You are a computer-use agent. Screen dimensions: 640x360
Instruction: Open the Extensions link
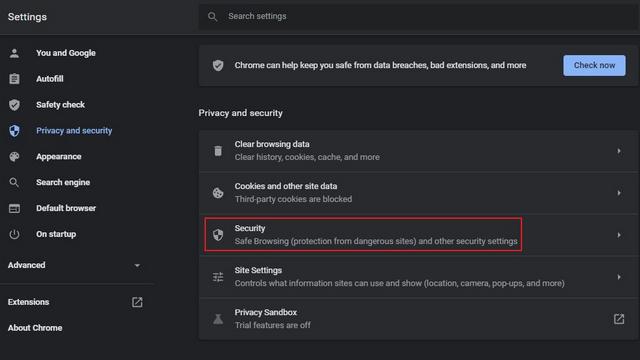(28, 302)
